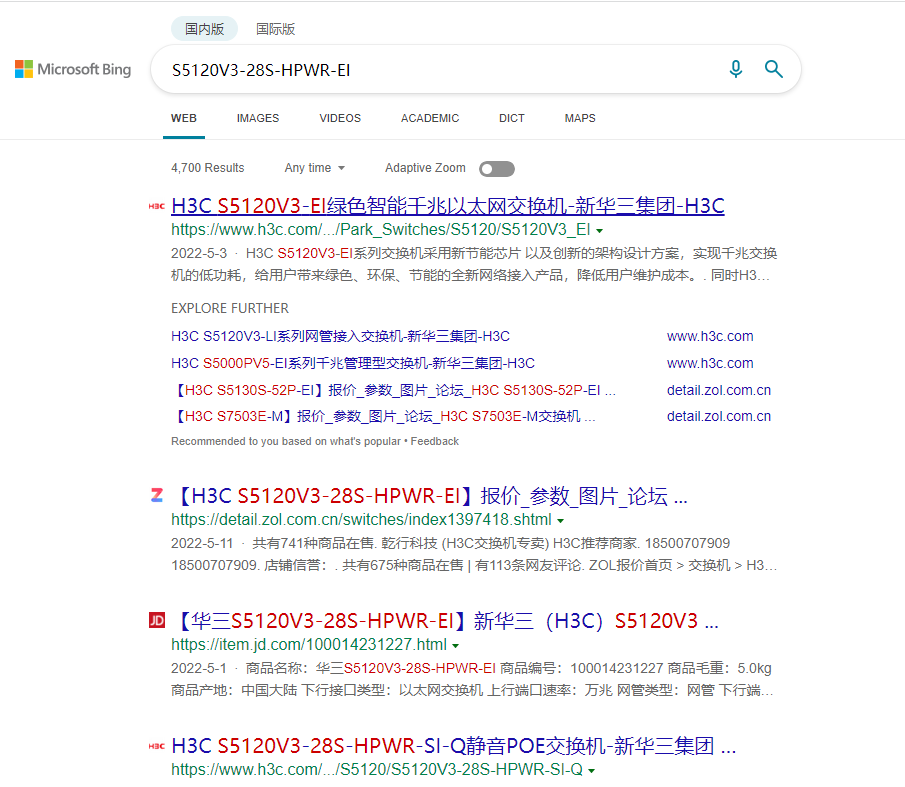
Task: Open H3C S5000PV5-EI系列千兆管理型交换机 link
Action: [353, 363]
